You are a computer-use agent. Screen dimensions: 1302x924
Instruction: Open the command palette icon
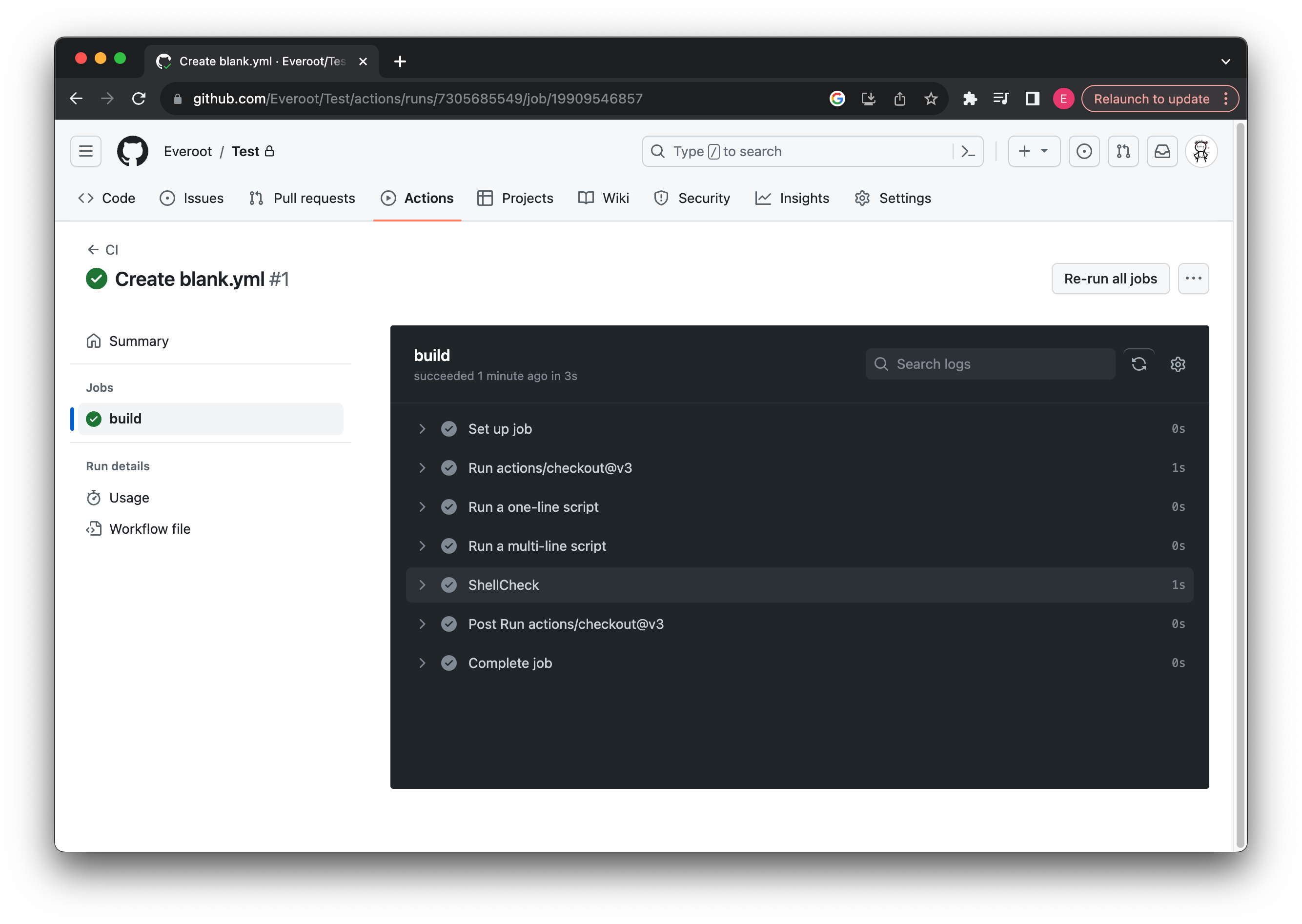[967, 151]
